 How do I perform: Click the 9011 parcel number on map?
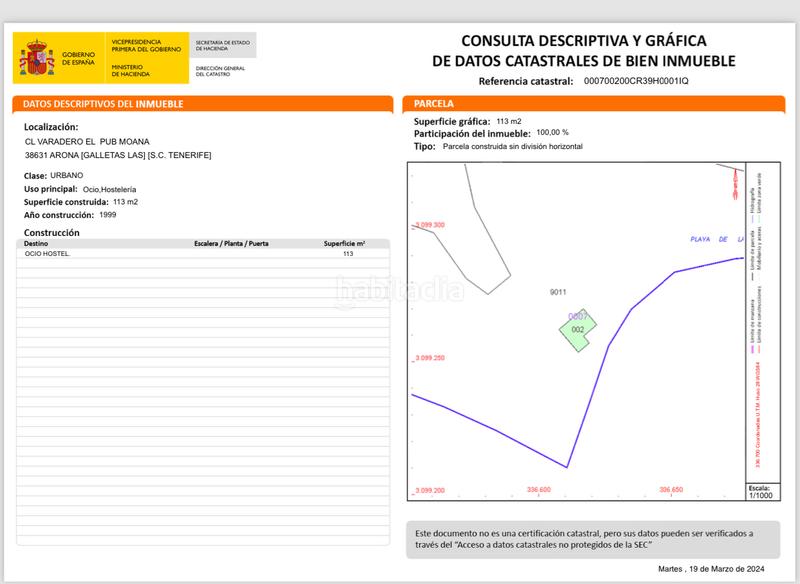(x=558, y=292)
